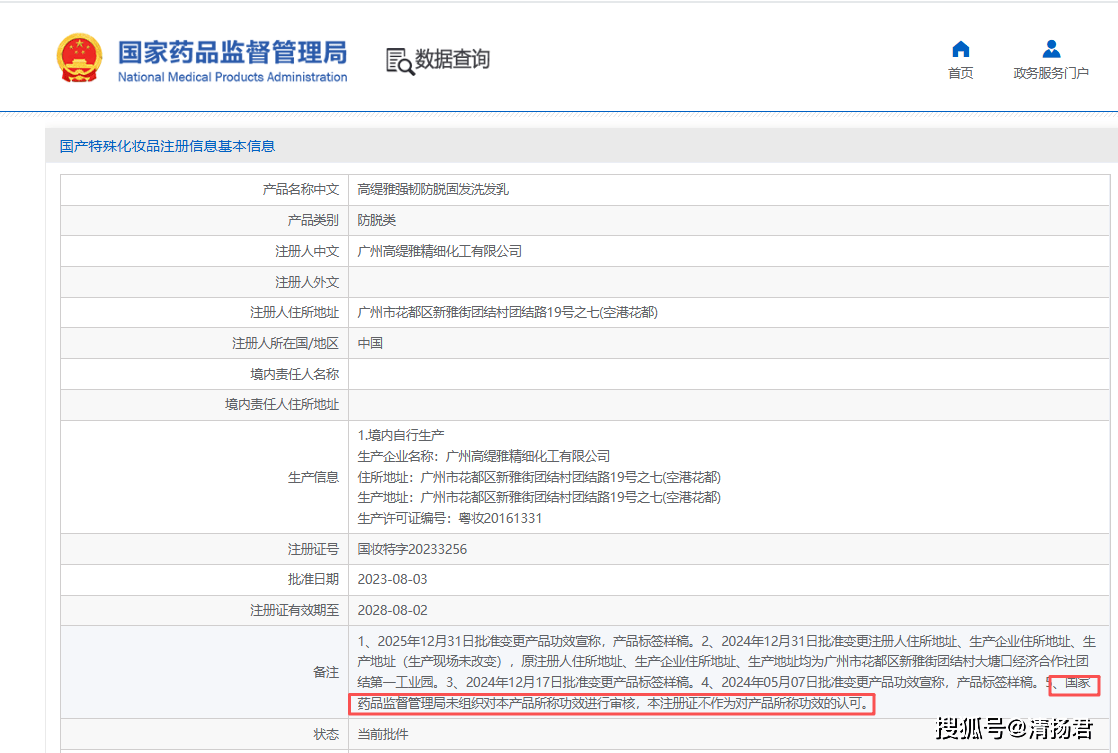This screenshot has height=753, width=1118.
Task: Click the 注册人住所地址 address value
Action: tap(508, 312)
